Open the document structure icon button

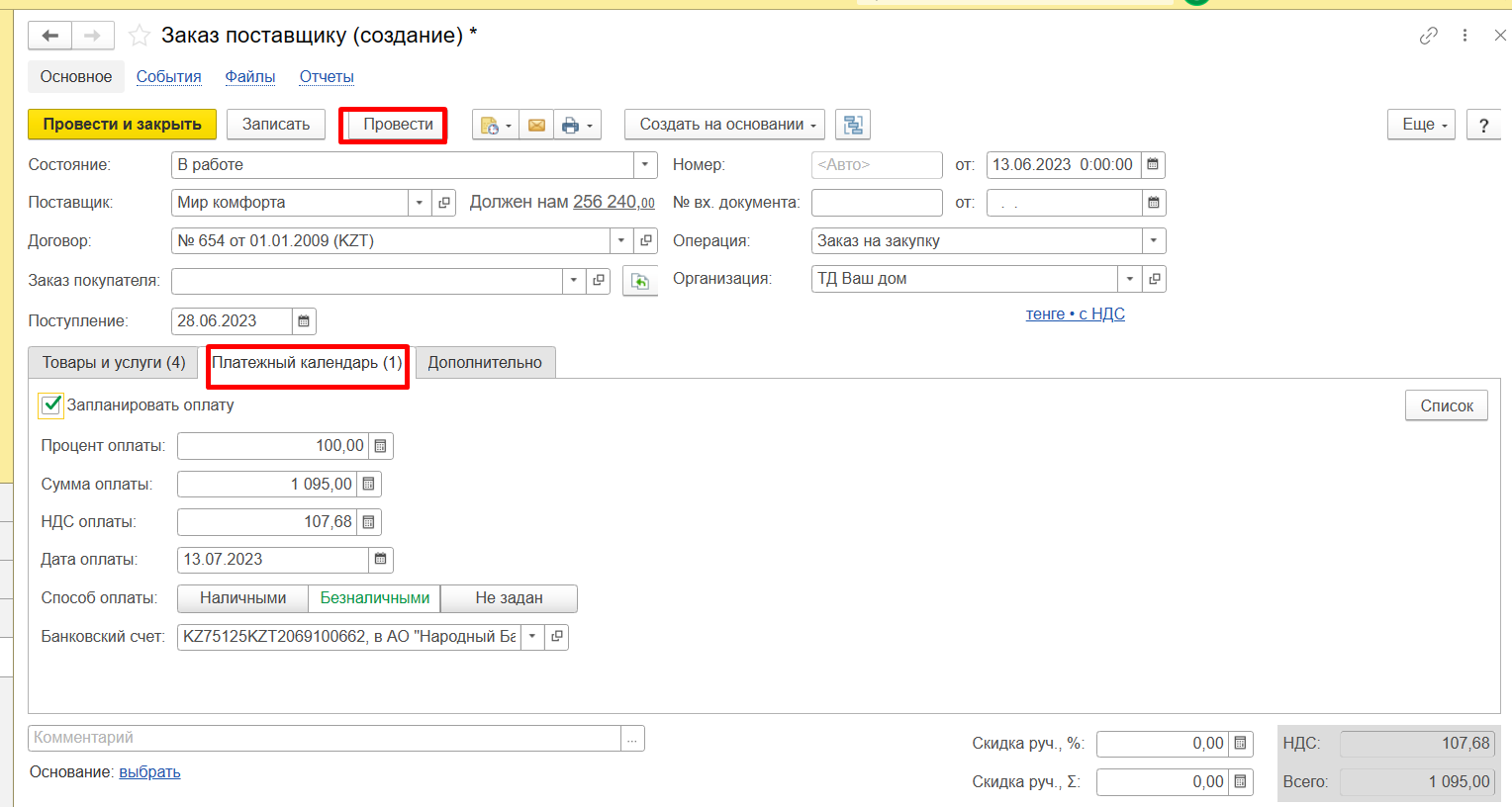852,125
